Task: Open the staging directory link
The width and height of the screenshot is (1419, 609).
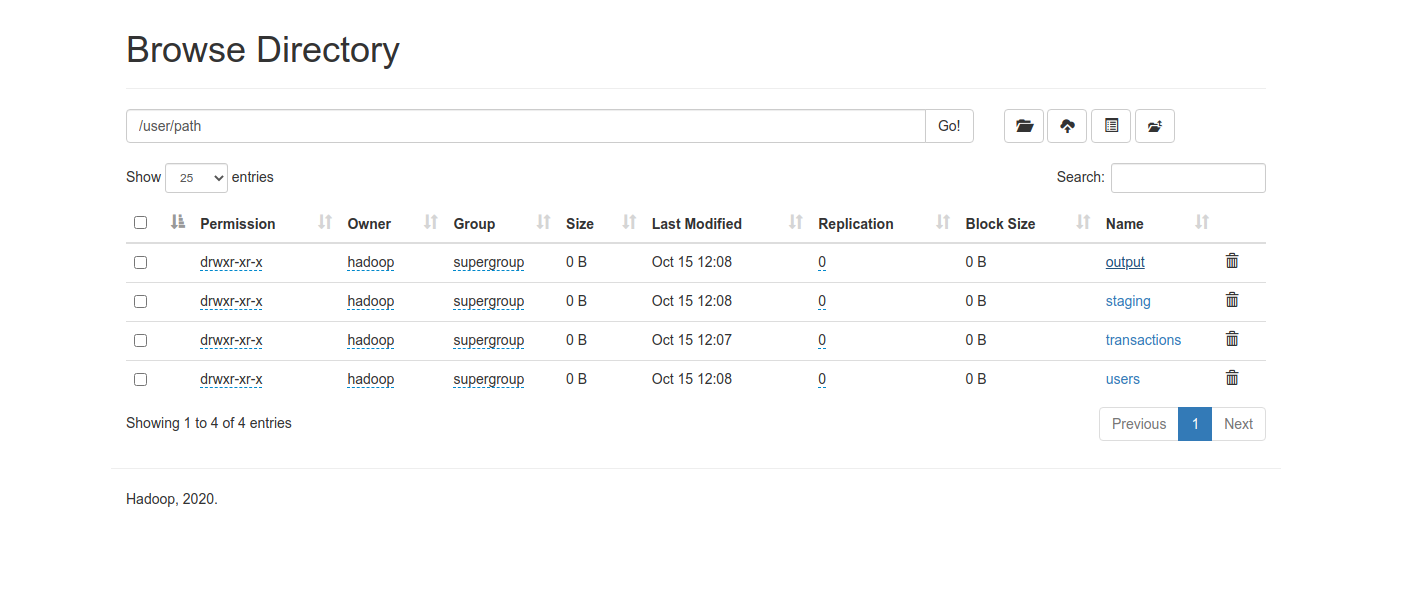Action: pyautogui.click(x=1128, y=301)
